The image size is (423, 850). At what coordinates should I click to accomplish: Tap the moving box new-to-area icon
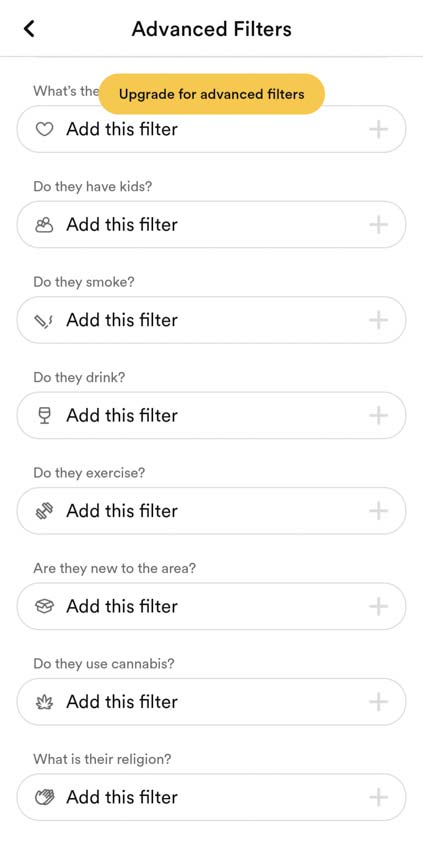tap(44, 607)
